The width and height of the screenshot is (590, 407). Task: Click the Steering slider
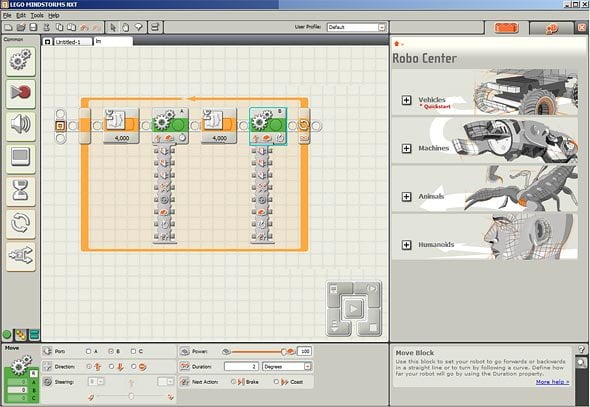pos(131,396)
